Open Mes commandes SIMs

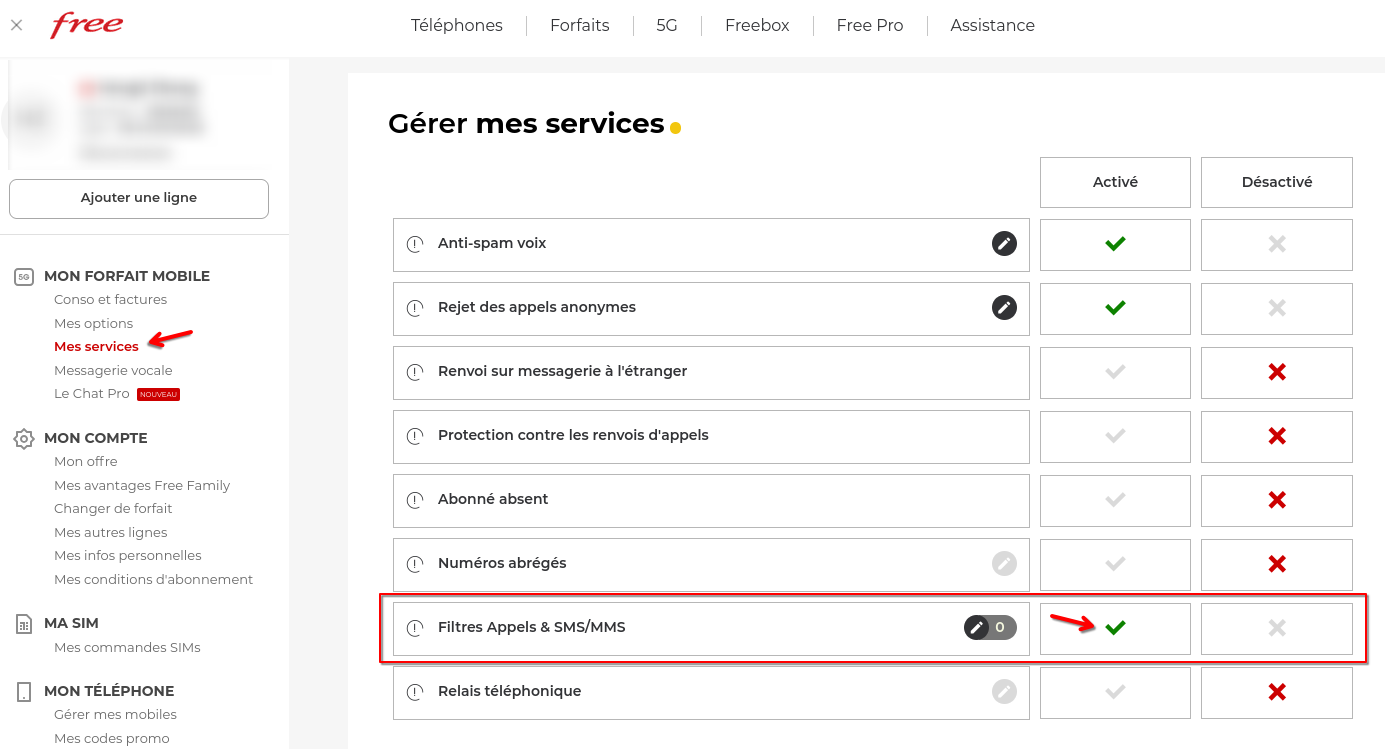(127, 648)
